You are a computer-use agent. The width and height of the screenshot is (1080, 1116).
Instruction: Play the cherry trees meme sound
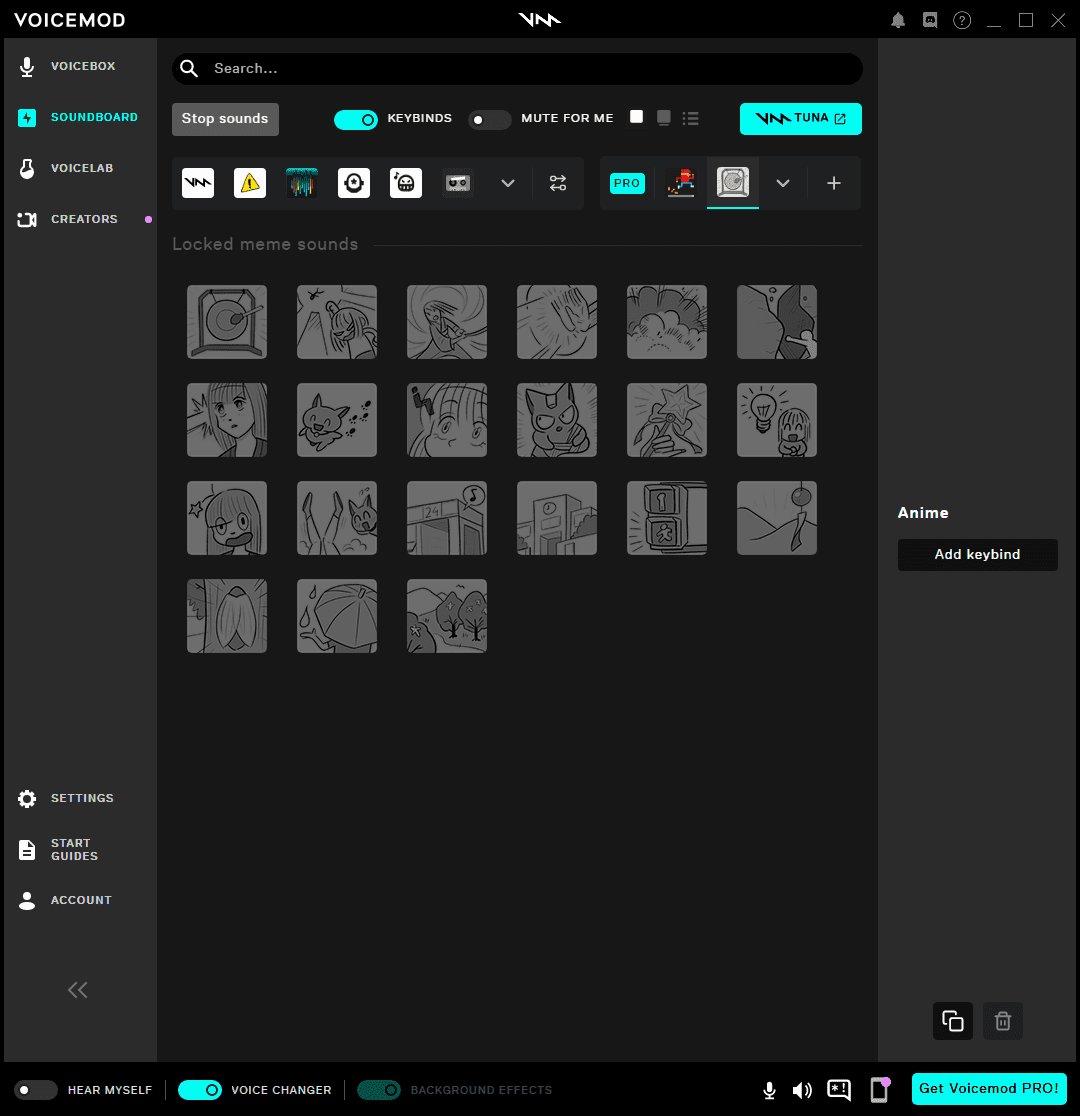[x=447, y=616]
